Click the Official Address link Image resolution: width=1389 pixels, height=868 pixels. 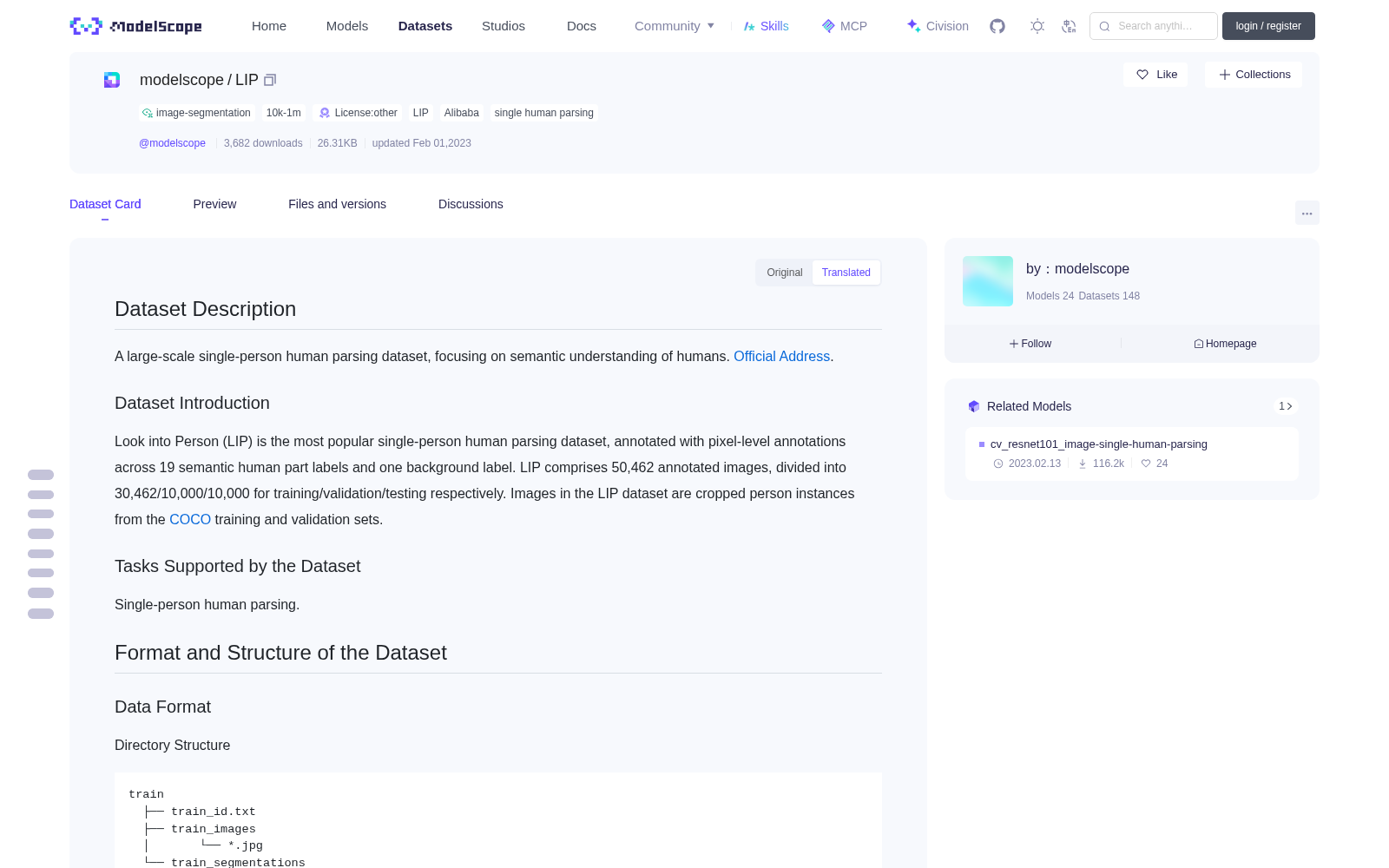click(x=781, y=357)
